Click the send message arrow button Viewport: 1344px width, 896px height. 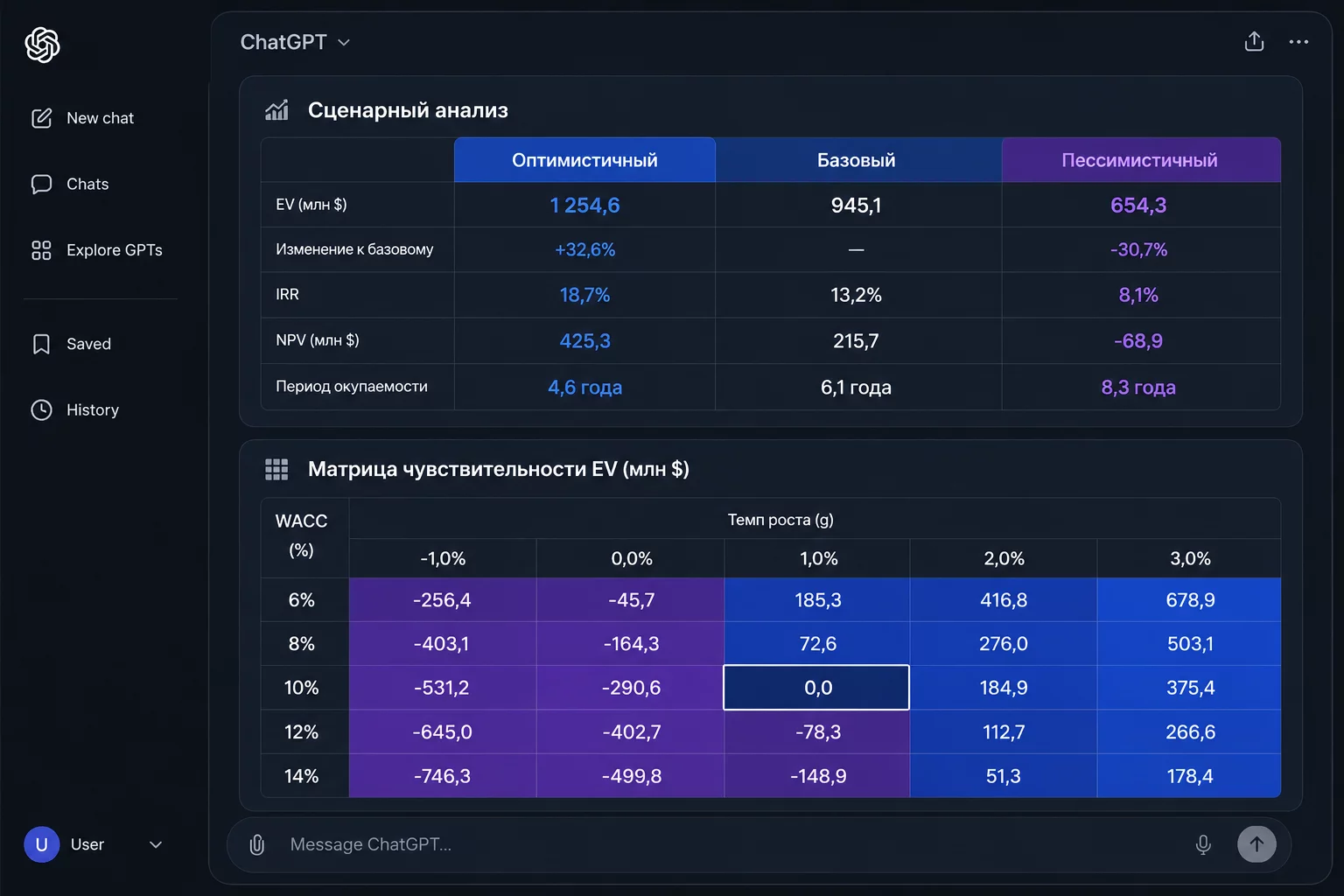tap(1256, 844)
